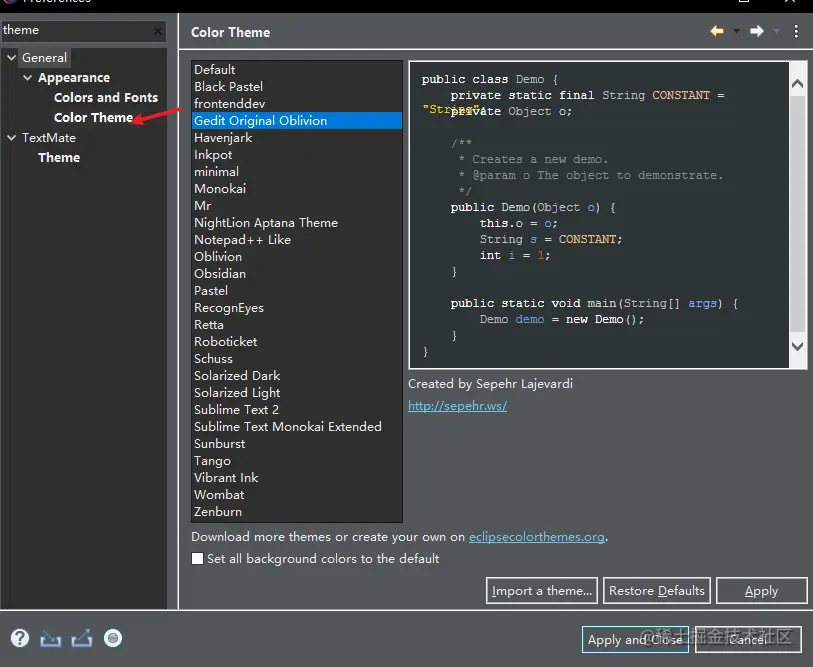Screen dimensions: 813x667
Task: Select the Vibrant Ink theme
Action: (297, 478)
